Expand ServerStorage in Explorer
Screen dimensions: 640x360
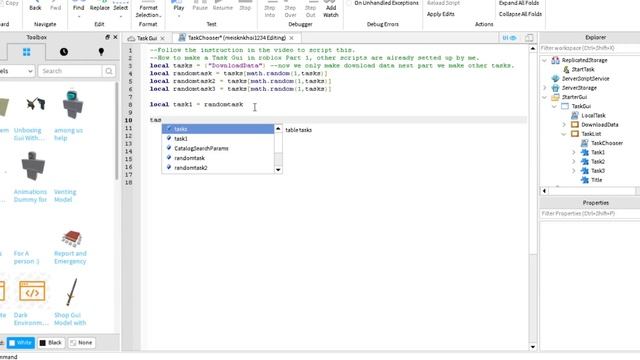pyautogui.click(x=544, y=88)
